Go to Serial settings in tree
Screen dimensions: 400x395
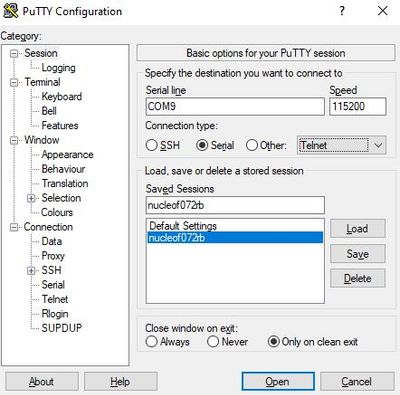coord(53,285)
